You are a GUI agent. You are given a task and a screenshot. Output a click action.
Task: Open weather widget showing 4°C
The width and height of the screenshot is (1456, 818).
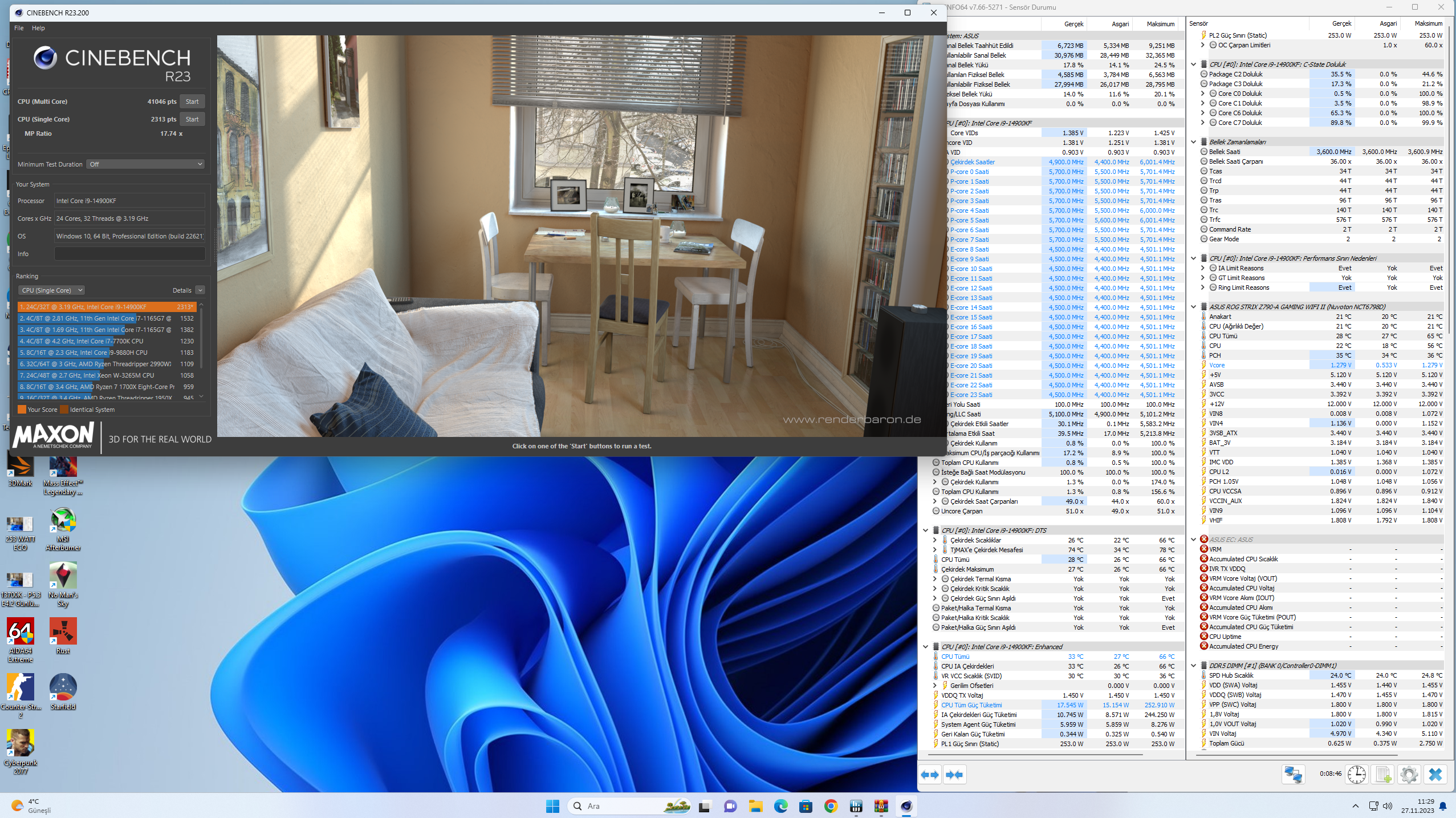click(31, 805)
